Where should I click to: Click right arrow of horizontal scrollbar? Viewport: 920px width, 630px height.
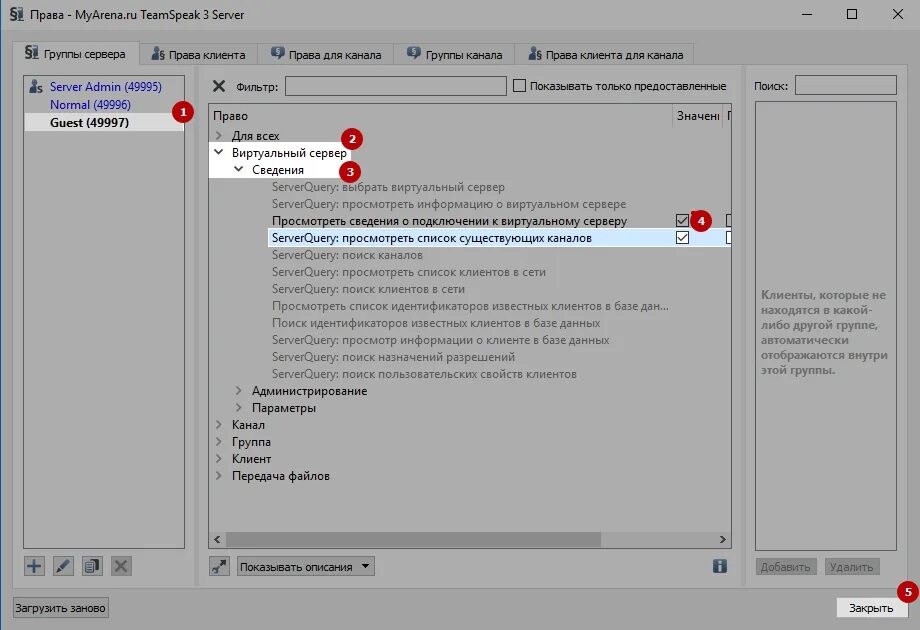722,539
